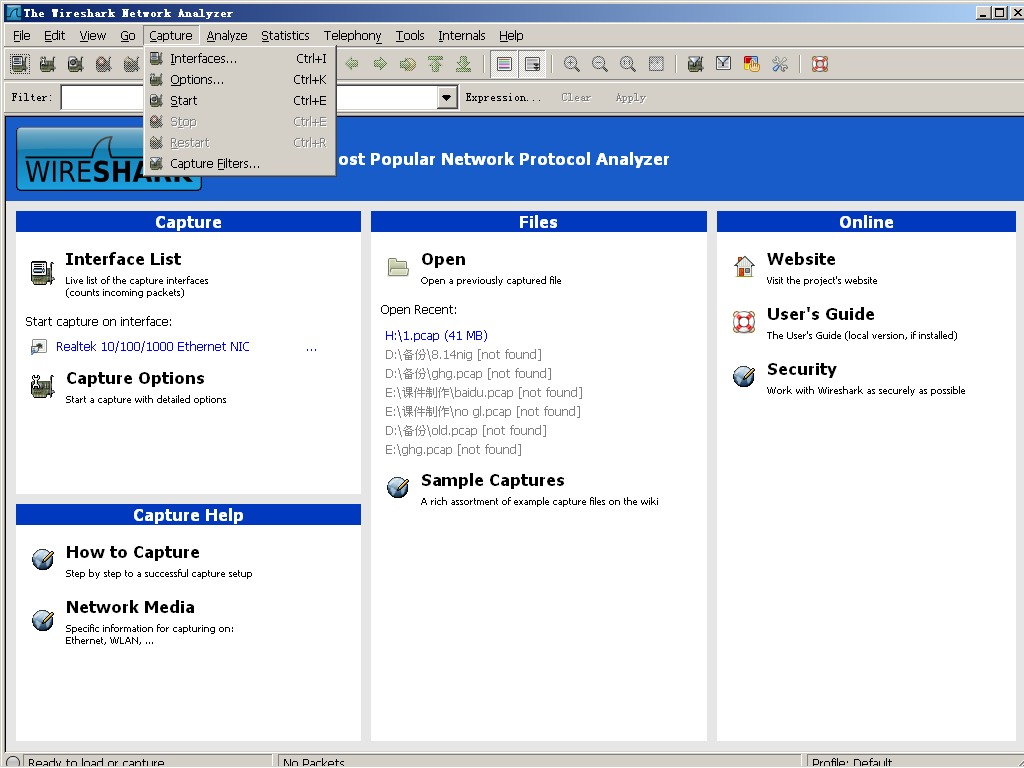This screenshot has height=768, width=1024.
Task: Click the list capture interfaces toolbar icon
Action: [x=19, y=64]
